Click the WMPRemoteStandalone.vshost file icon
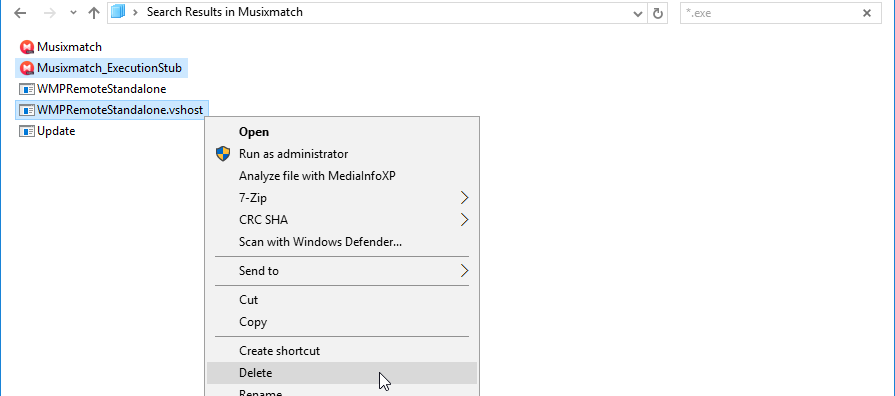Viewport: 895px width, 396px height. 27,110
